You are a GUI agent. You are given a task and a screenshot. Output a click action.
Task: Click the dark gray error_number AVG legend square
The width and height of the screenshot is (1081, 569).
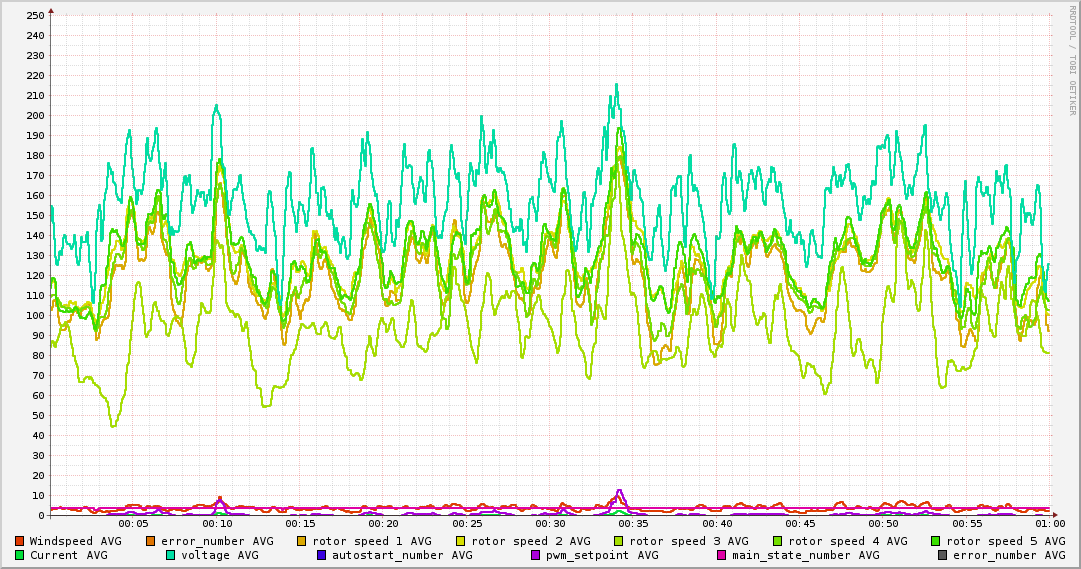click(x=942, y=555)
